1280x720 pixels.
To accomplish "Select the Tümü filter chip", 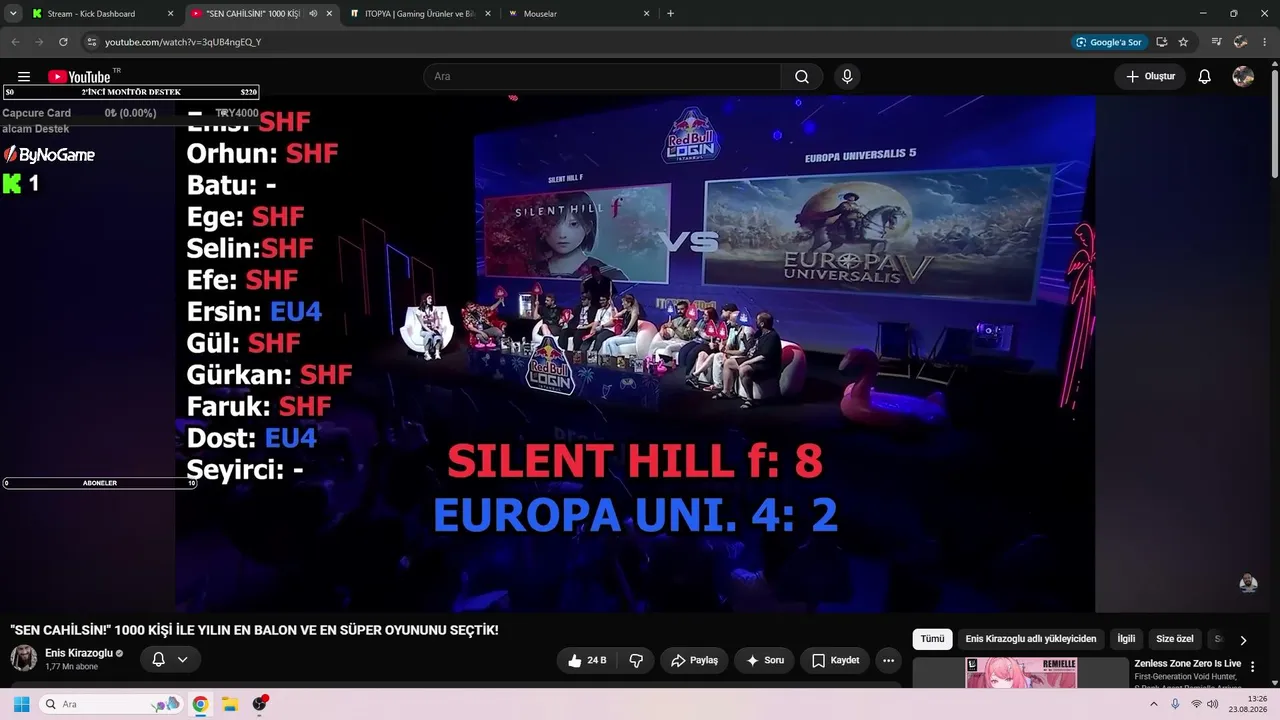I will 932,639.
